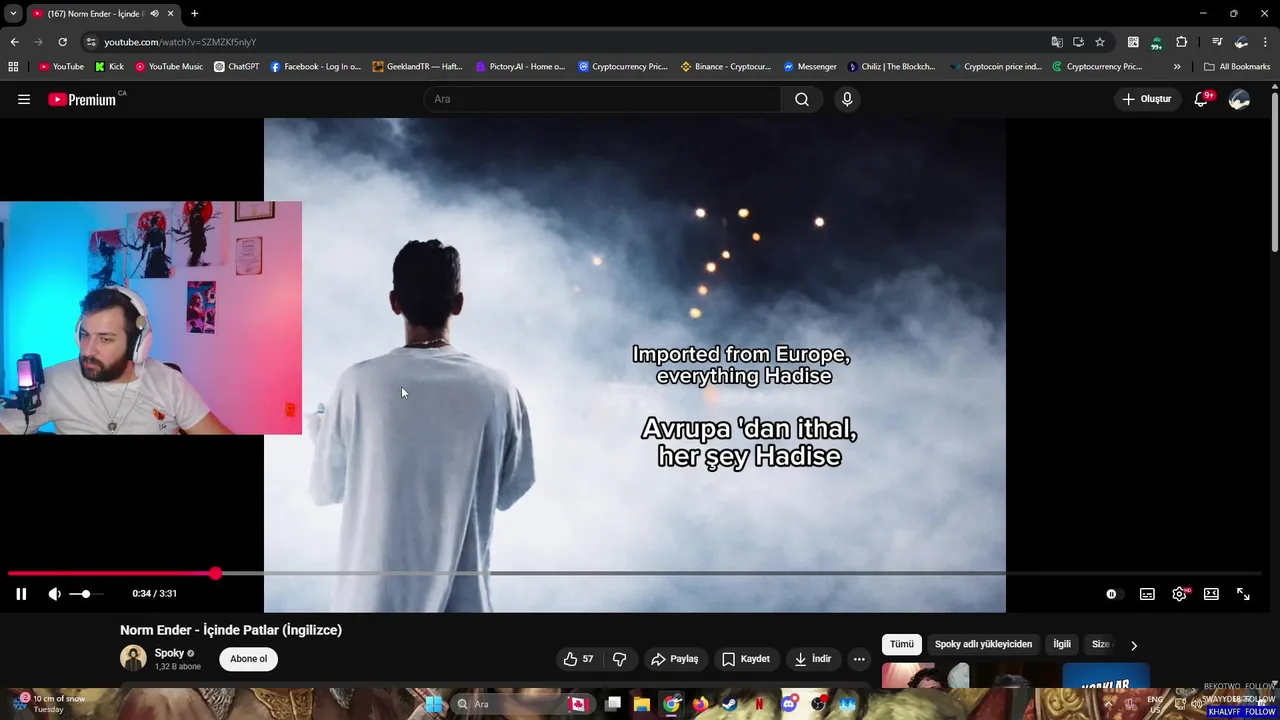This screenshot has width=1280, height=720.
Task: Open YouTube notifications bell
Action: coord(1202,99)
